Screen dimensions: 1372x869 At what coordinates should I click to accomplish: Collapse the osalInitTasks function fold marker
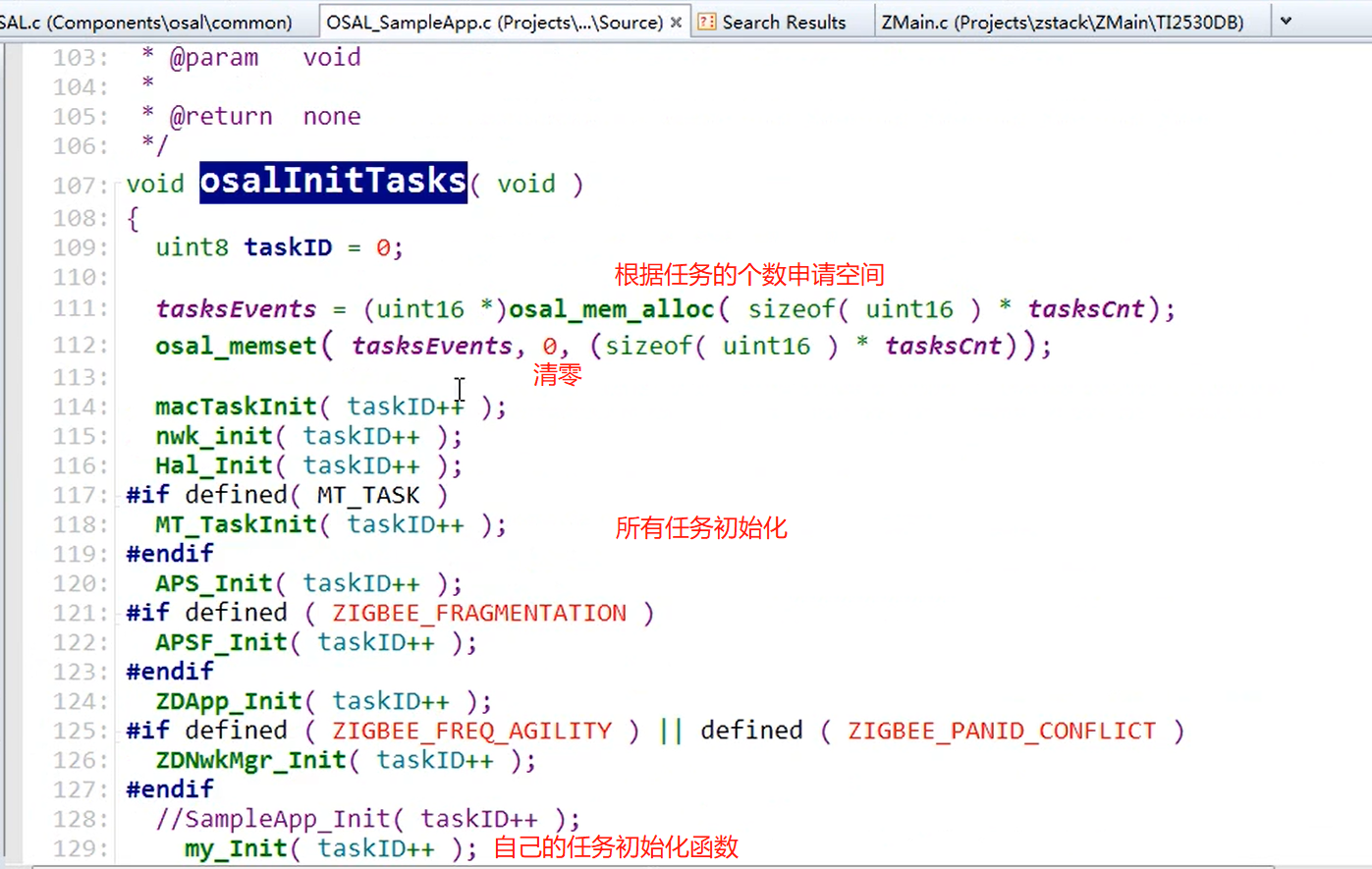click(x=119, y=185)
